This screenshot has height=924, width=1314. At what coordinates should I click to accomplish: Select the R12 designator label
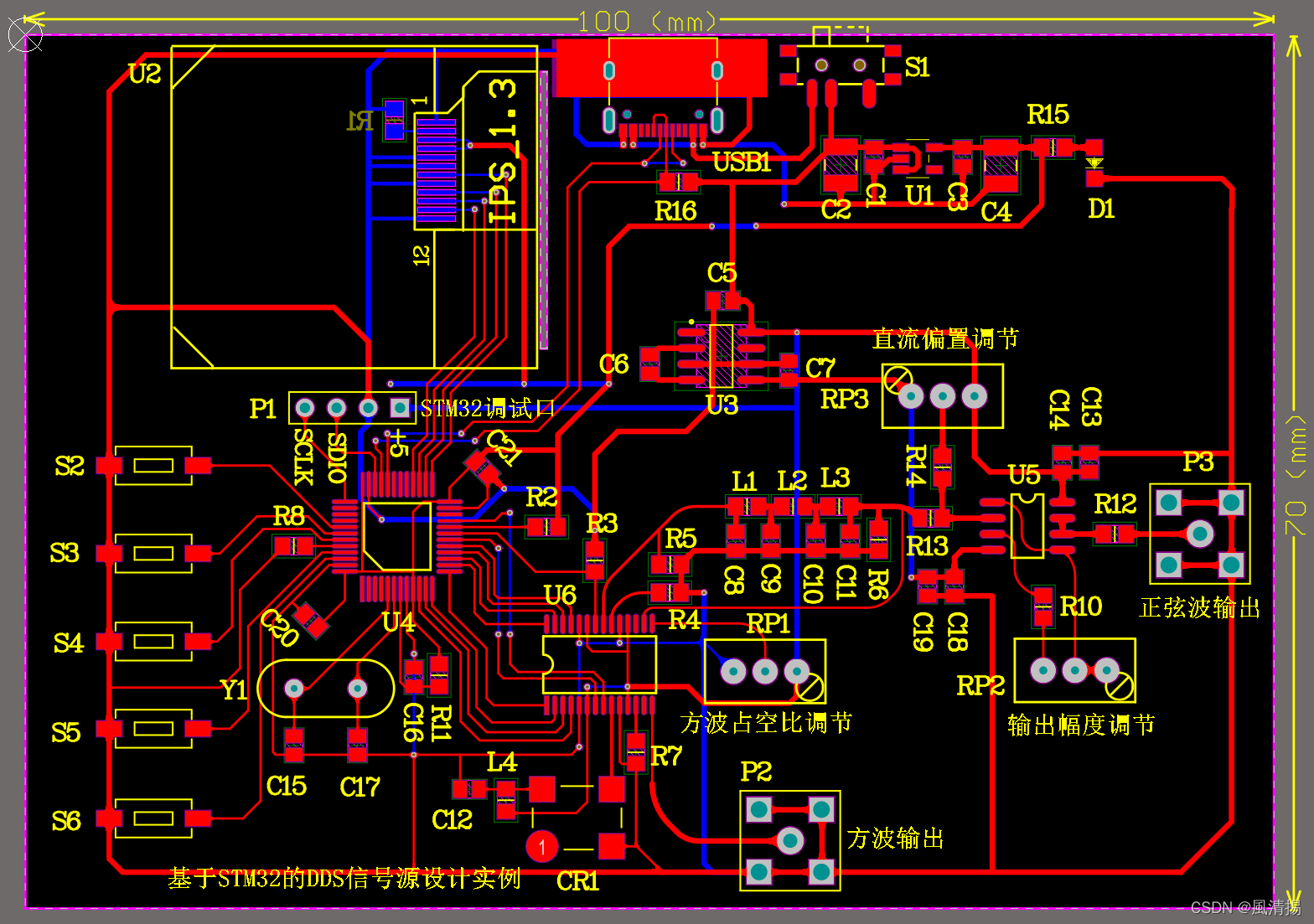(x=1115, y=503)
